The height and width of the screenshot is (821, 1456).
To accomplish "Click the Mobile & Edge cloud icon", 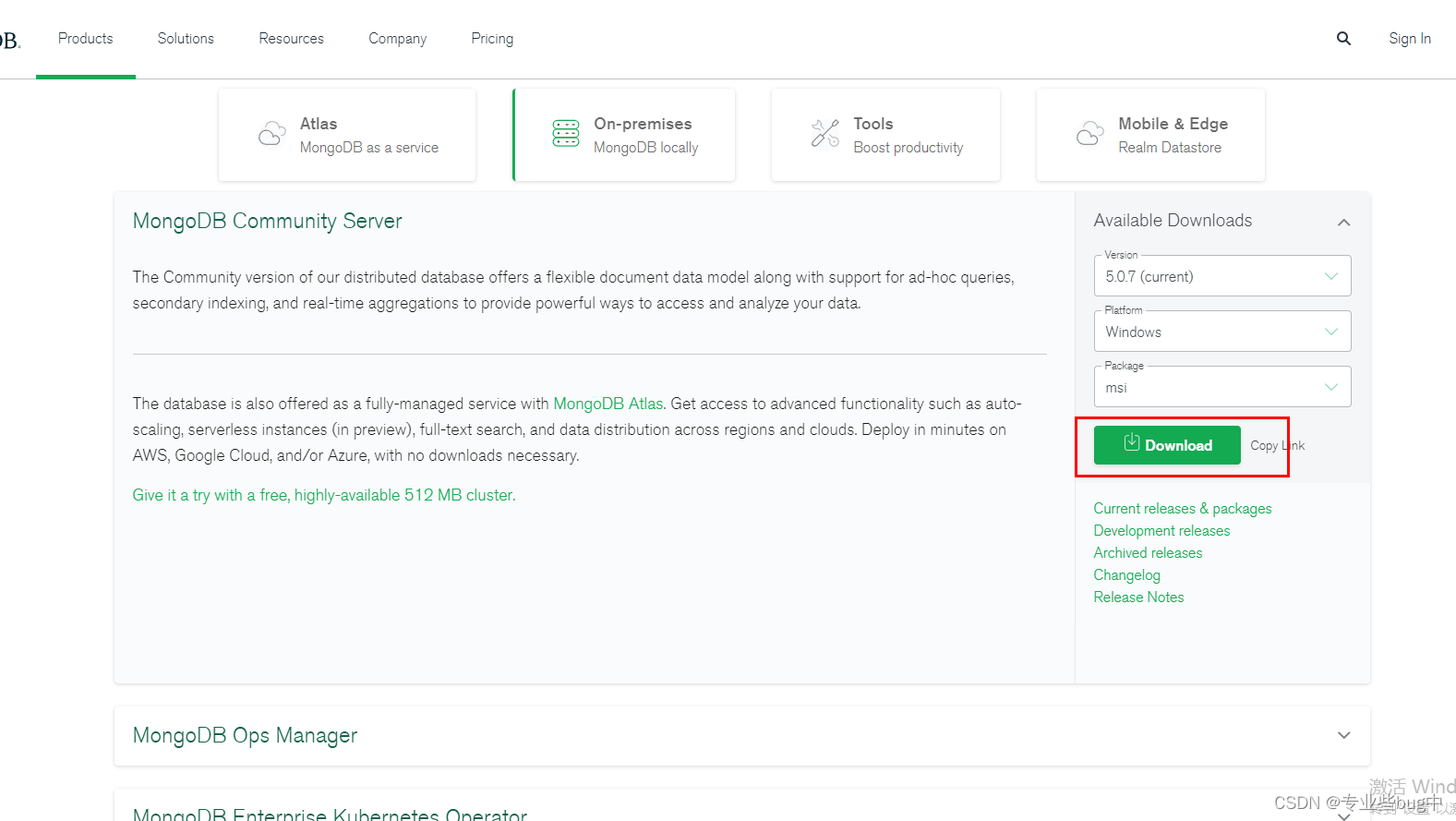I will click(1089, 134).
